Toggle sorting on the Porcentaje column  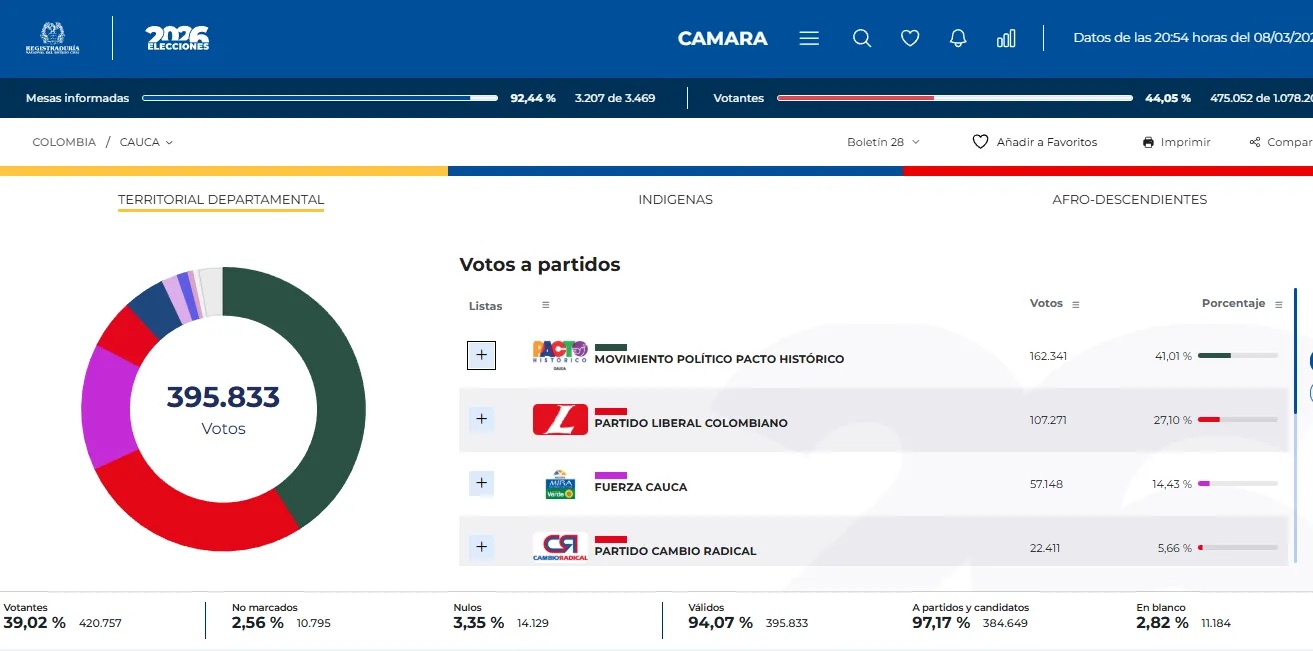click(x=1278, y=303)
